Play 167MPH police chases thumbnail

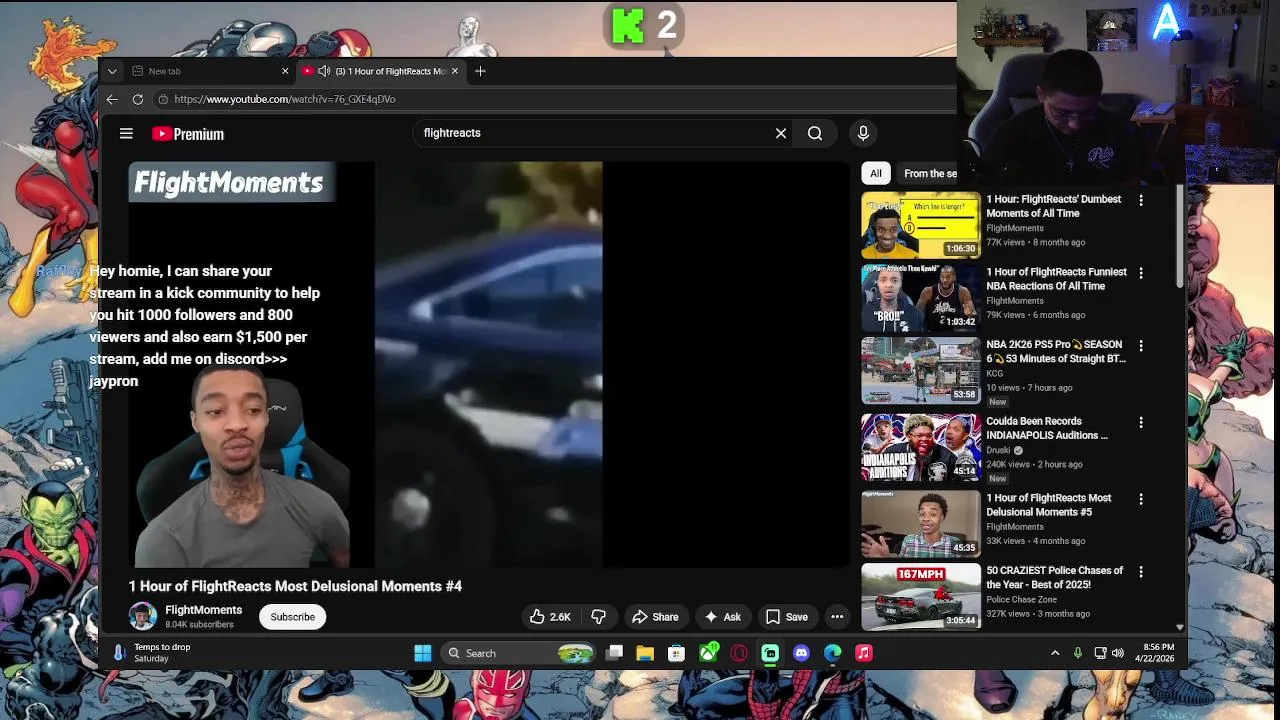pos(921,597)
